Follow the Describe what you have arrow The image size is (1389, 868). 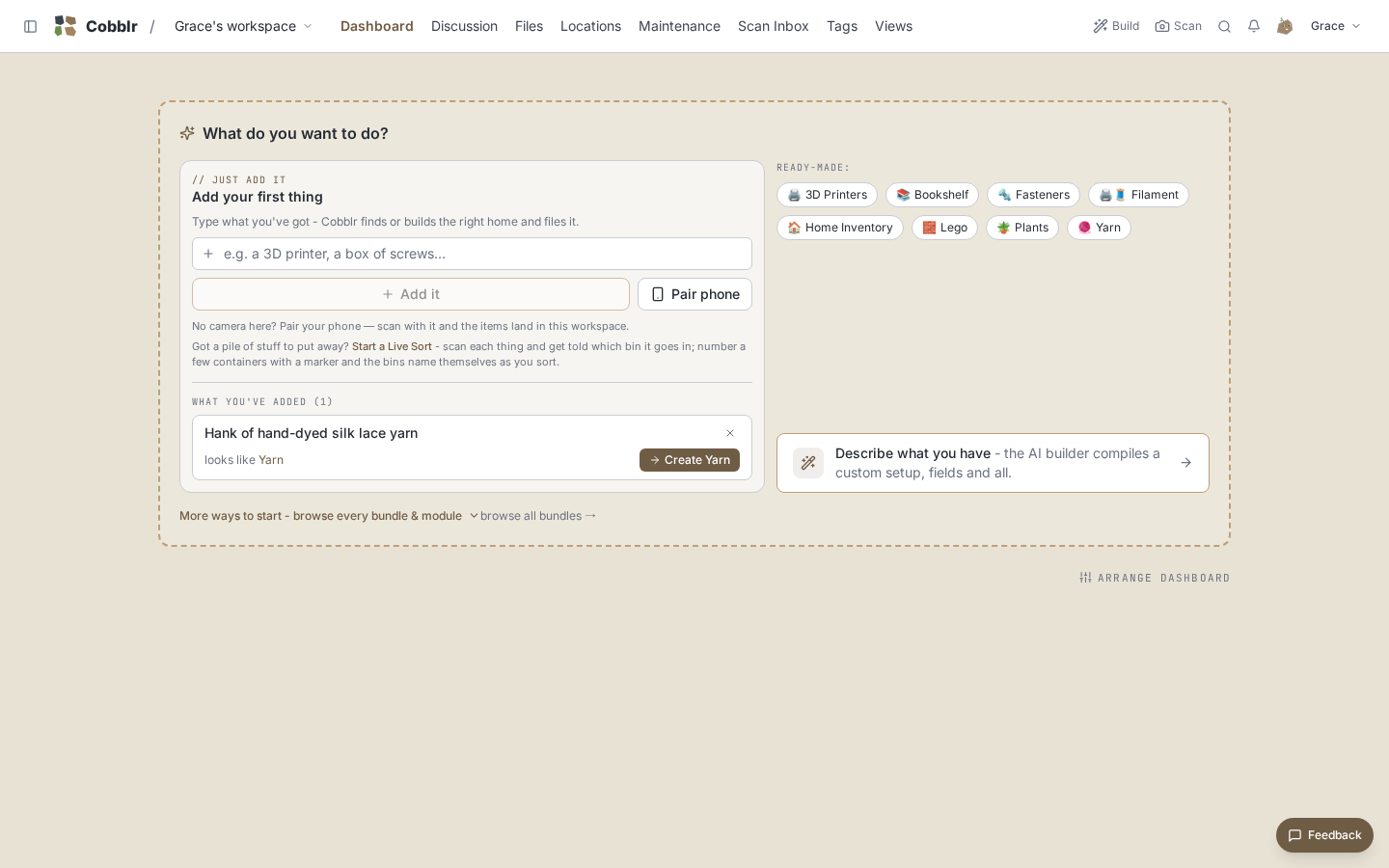[x=1186, y=463]
